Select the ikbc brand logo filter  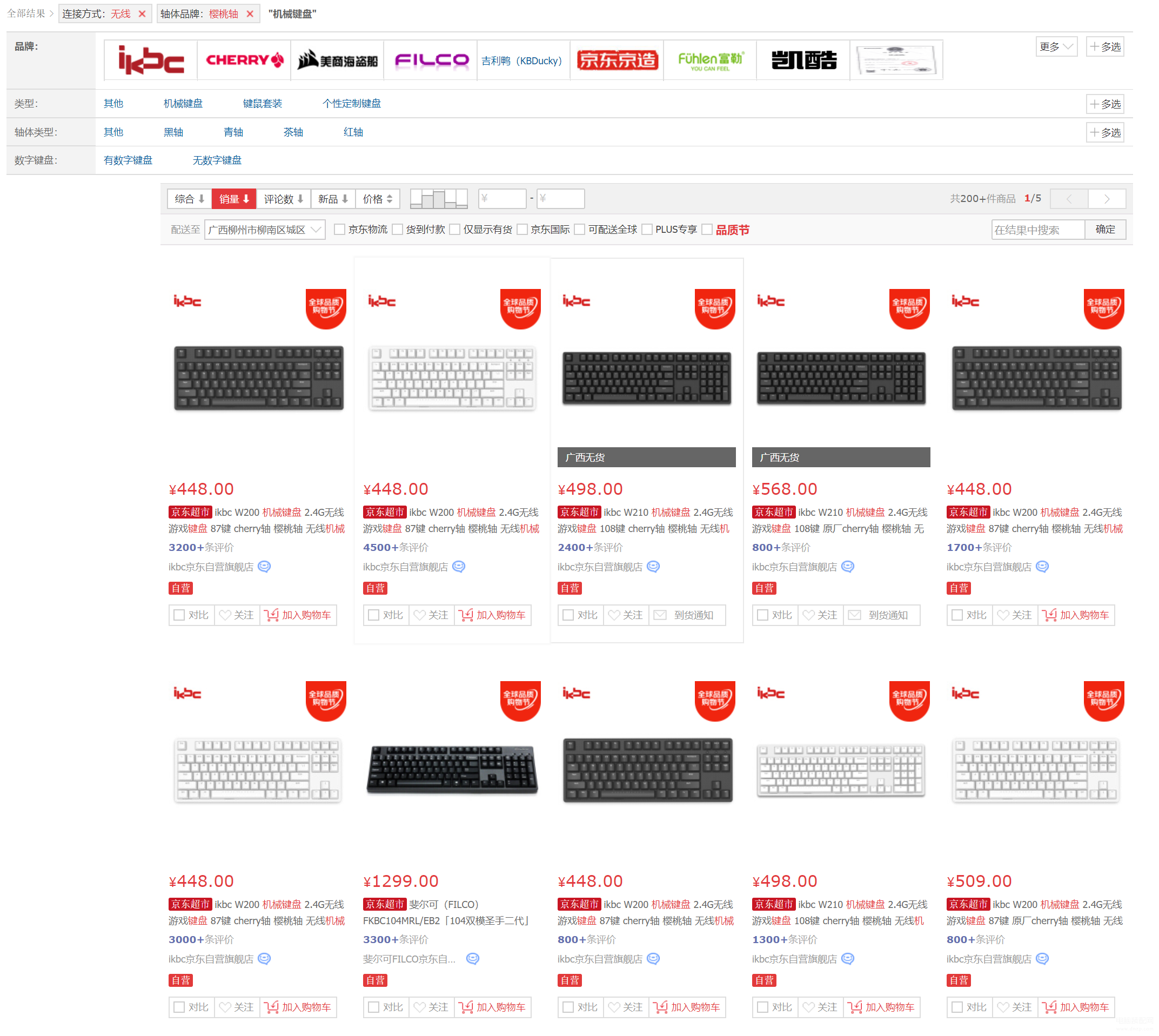(150, 60)
